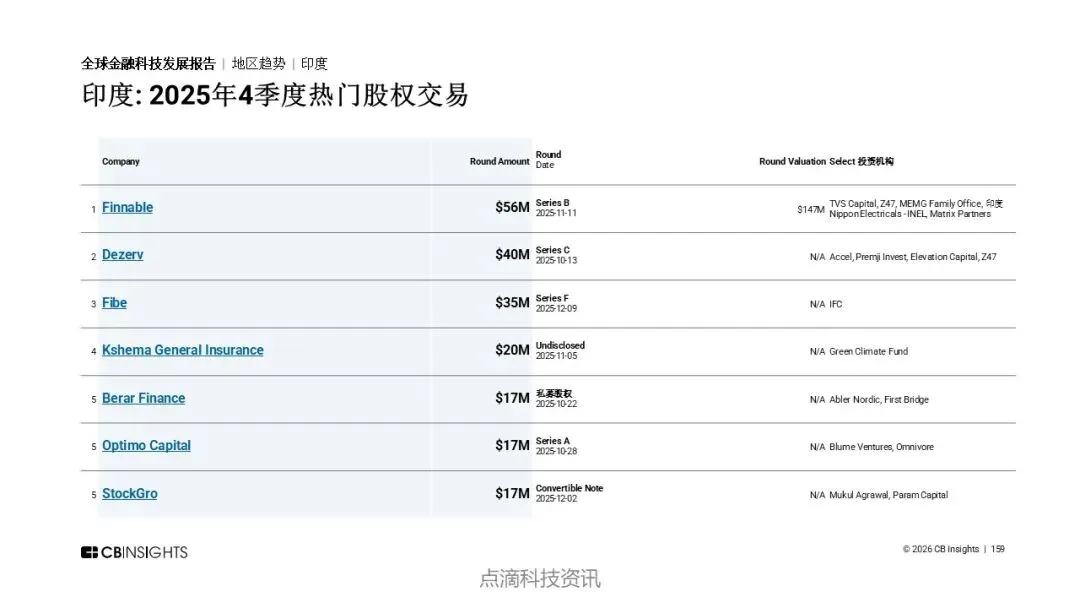The height and width of the screenshot is (608, 1080).
Task: Click the $147M valuation for Finnable
Action: [811, 209]
